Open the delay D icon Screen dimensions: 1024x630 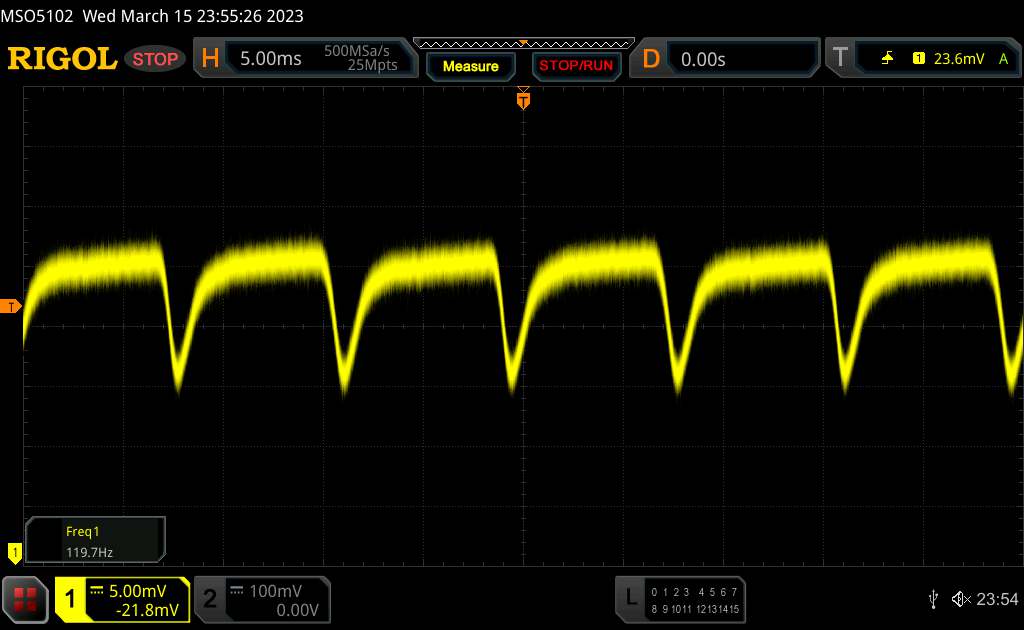(651, 59)
